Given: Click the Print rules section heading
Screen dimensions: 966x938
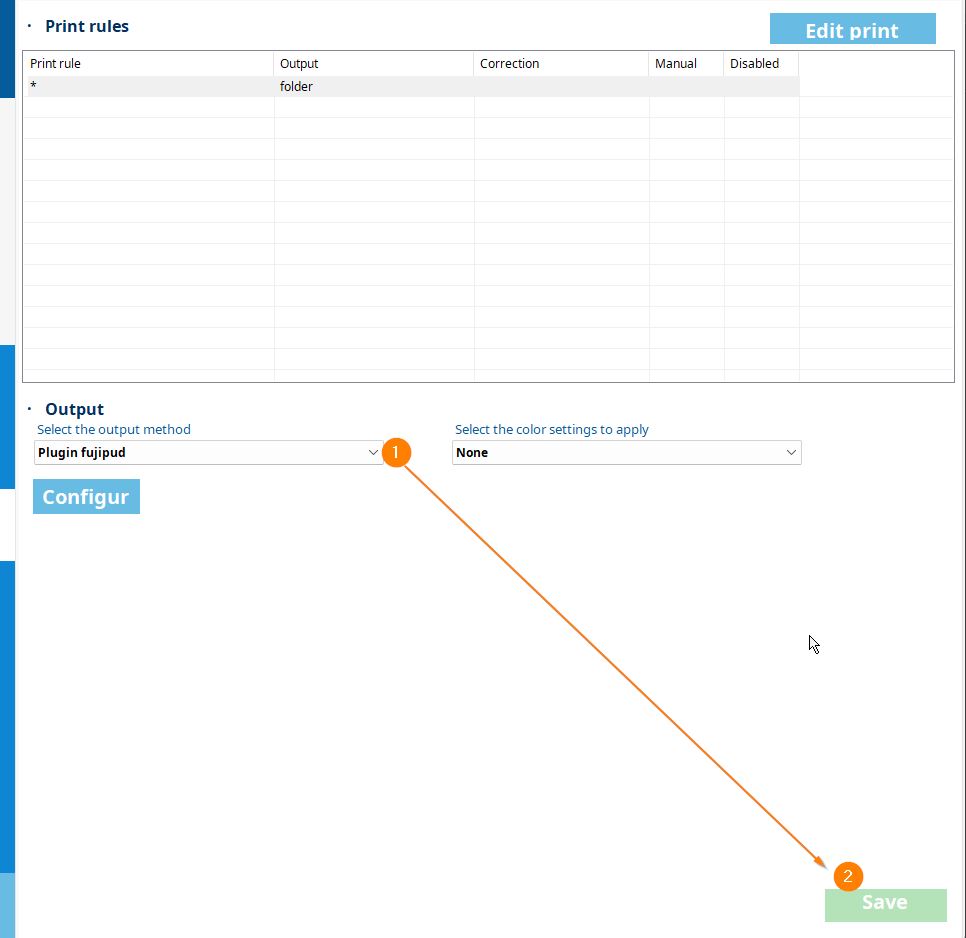Looking at the screenshot, I should point(87,27).
